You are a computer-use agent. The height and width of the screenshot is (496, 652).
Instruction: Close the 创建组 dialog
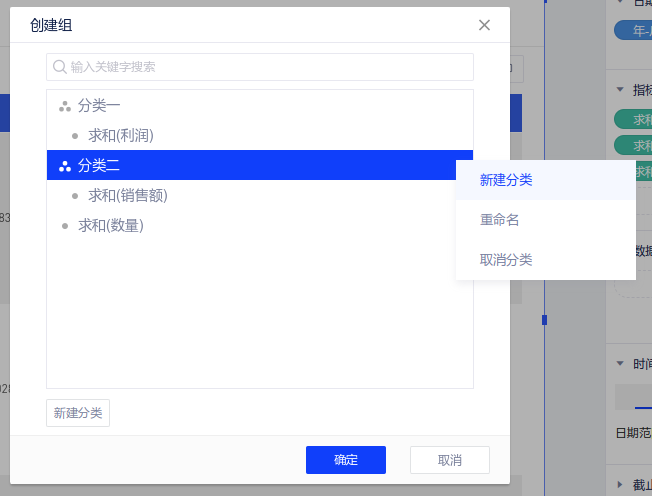tap(484, 25)
